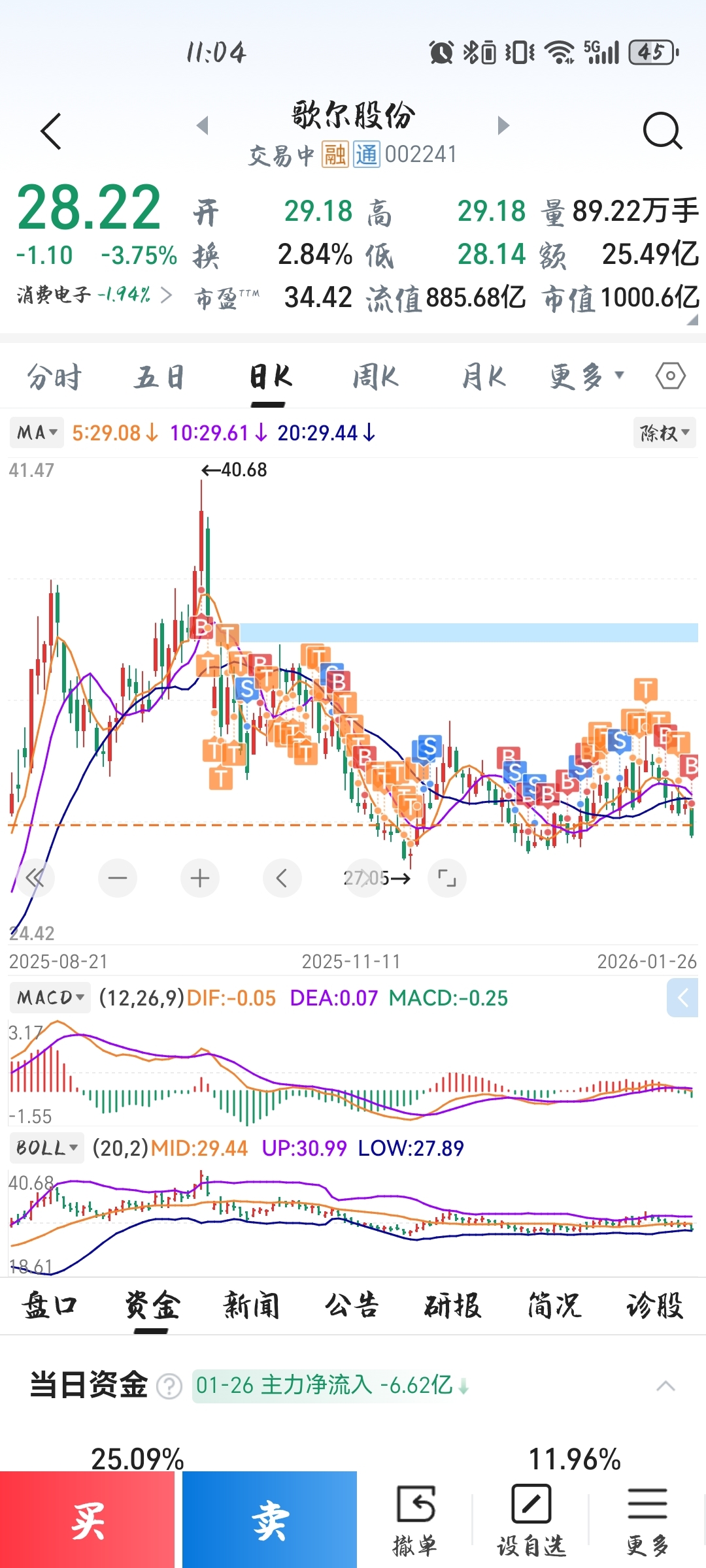Viewport: 706px width, 1568px height.
Task: Tap the red 买 buy button
Action: 88,1520
